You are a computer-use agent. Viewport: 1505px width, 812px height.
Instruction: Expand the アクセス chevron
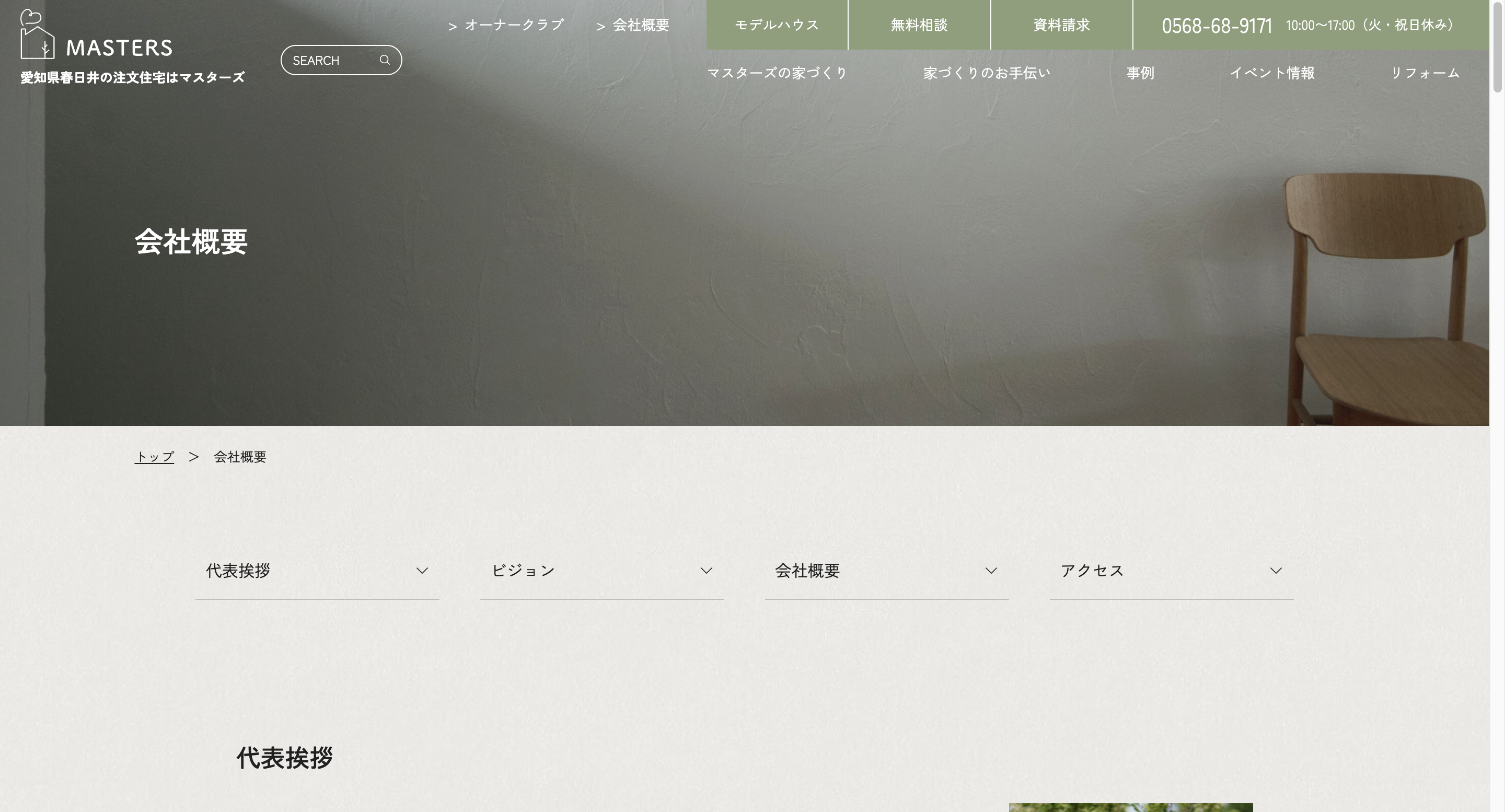pos(1276,571)
